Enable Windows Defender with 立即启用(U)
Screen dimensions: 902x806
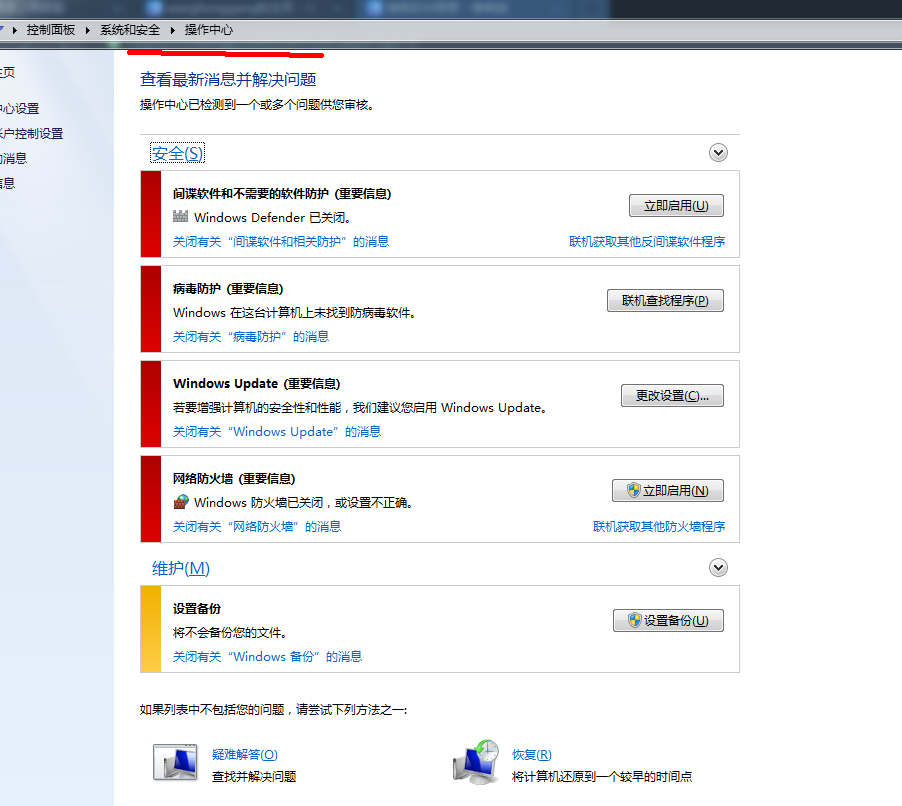(676, 205)
